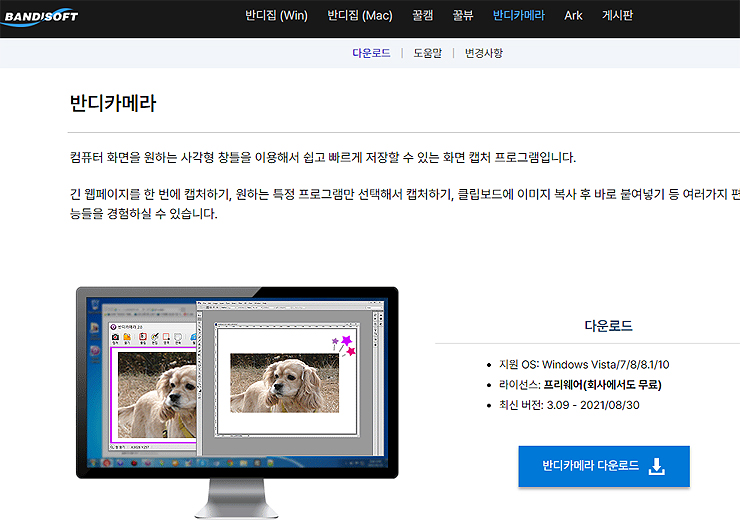The image size is (740, 532).
Task: Open the 반디집 (Win) menu item
Action: tap(276, 16)
